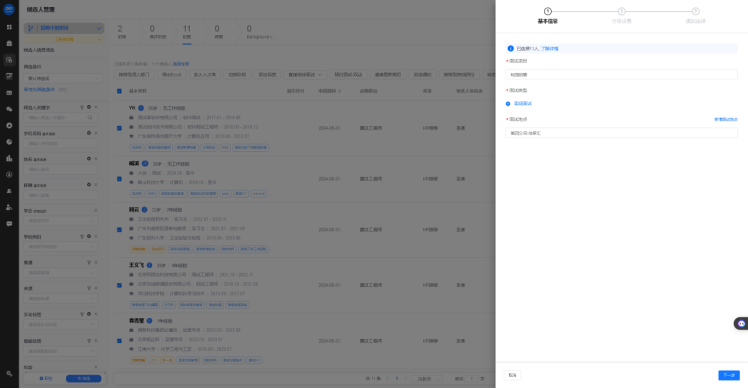Click the blue filter button at panel bottom
748x389 pixels.
pyautogui.click(x=83, y=378)
